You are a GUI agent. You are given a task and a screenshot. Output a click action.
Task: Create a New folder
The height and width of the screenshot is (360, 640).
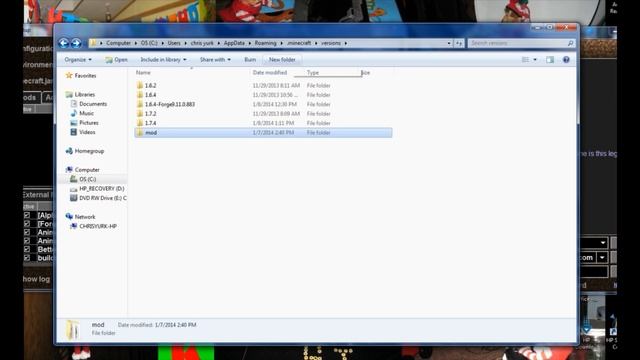pyautogui.click(x=282, y=60)
